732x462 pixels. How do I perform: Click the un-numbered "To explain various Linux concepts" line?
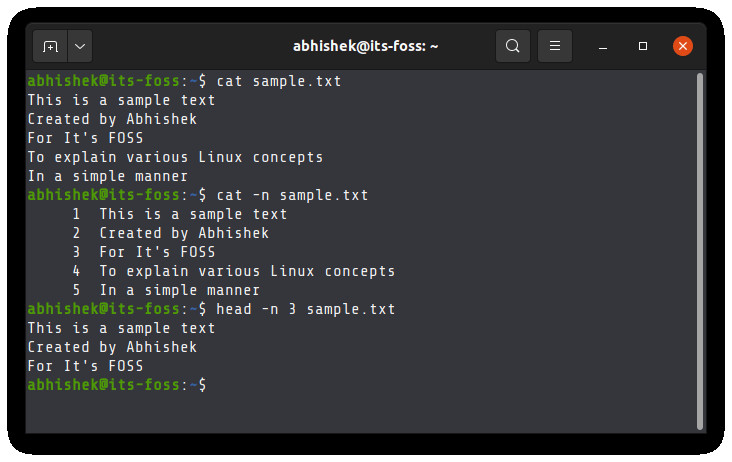175,157
